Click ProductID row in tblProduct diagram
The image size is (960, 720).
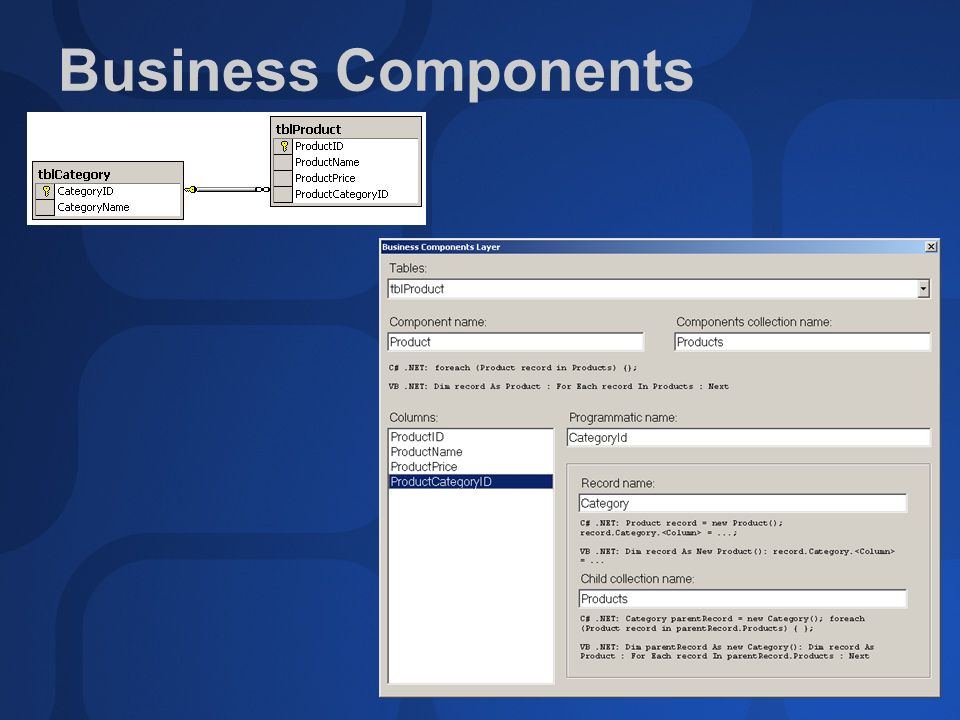347,146
